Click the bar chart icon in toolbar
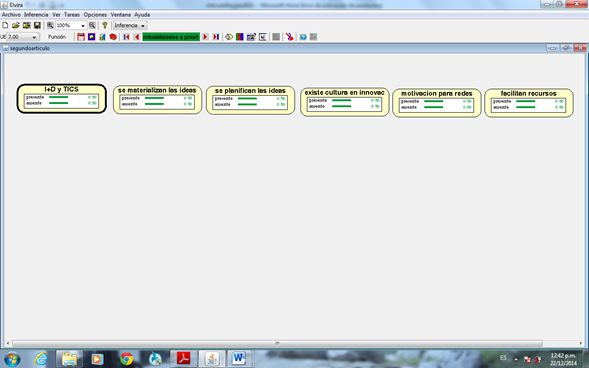This screenshot has height=368, width=589. tap(102, 37)
